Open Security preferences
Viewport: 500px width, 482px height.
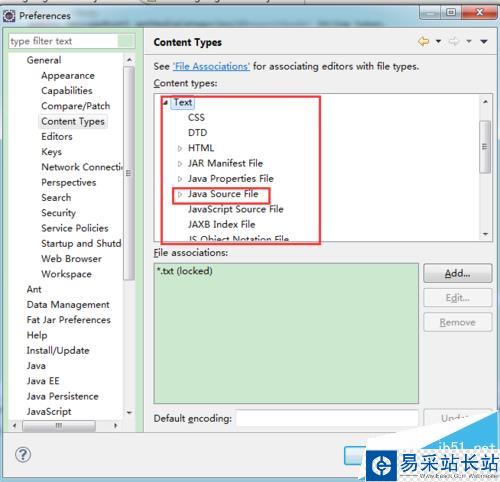point(58,213)
